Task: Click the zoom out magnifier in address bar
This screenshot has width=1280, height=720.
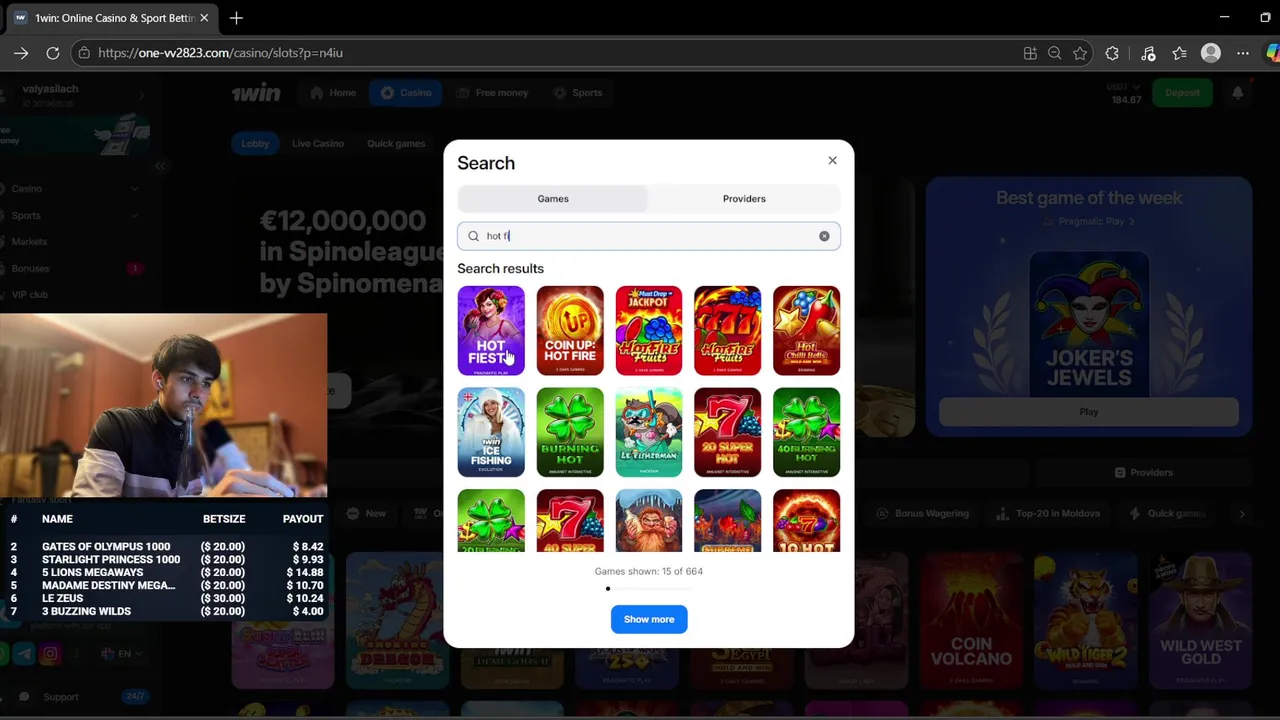Action: point(1054,53)
